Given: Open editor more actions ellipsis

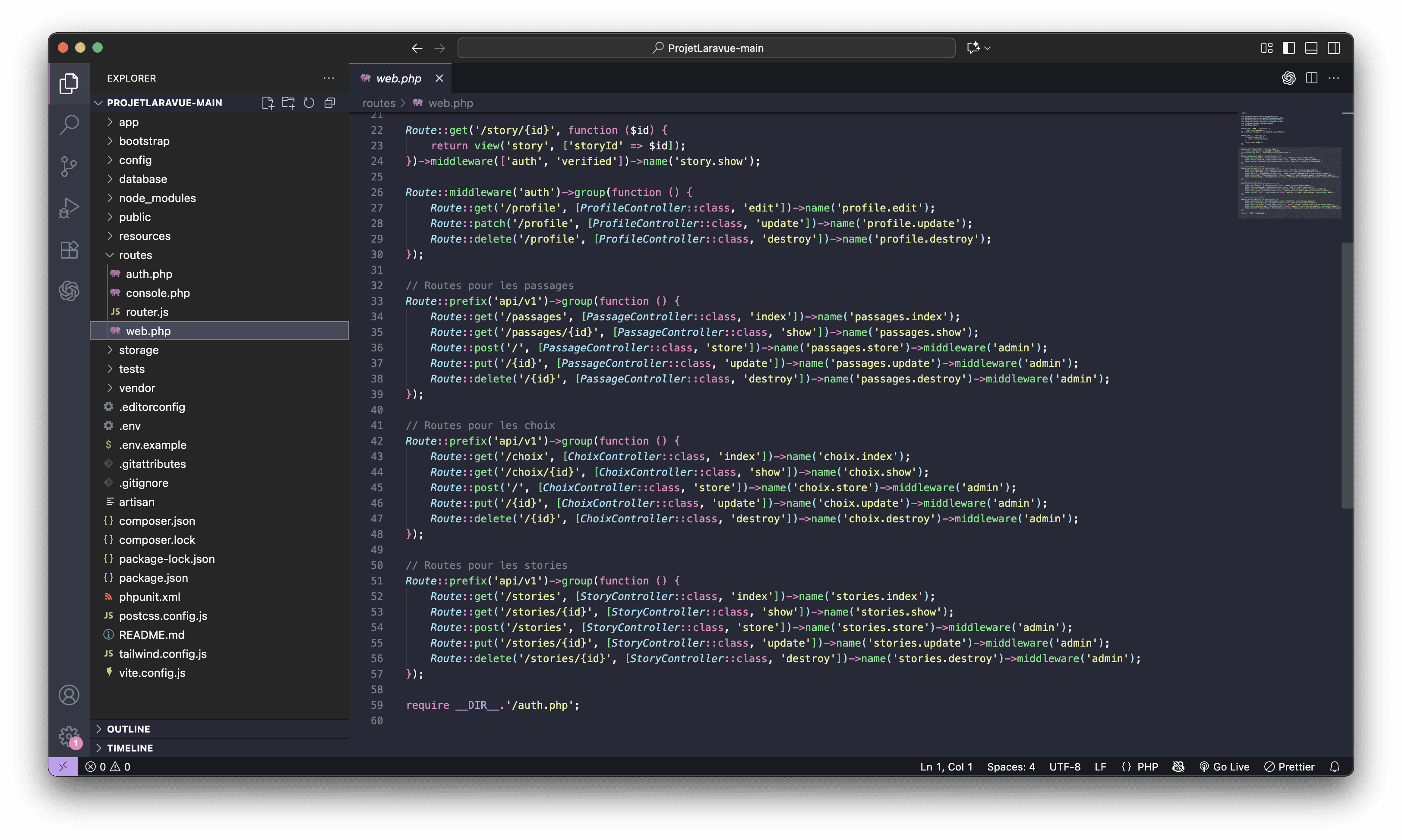Looking at the screenshot, I should click(x=1333, y=78).
